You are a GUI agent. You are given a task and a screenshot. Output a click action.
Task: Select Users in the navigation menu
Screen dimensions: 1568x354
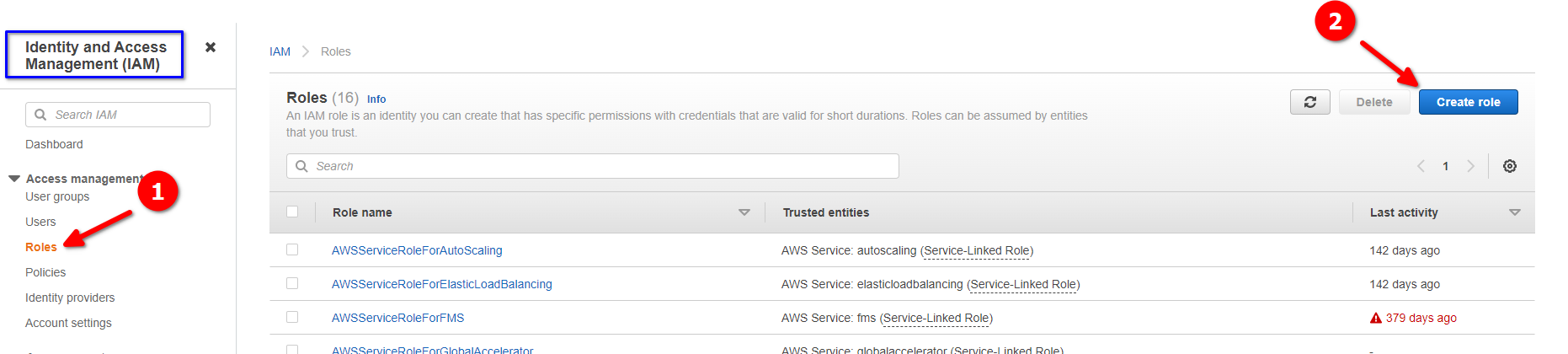click(40, 222)
